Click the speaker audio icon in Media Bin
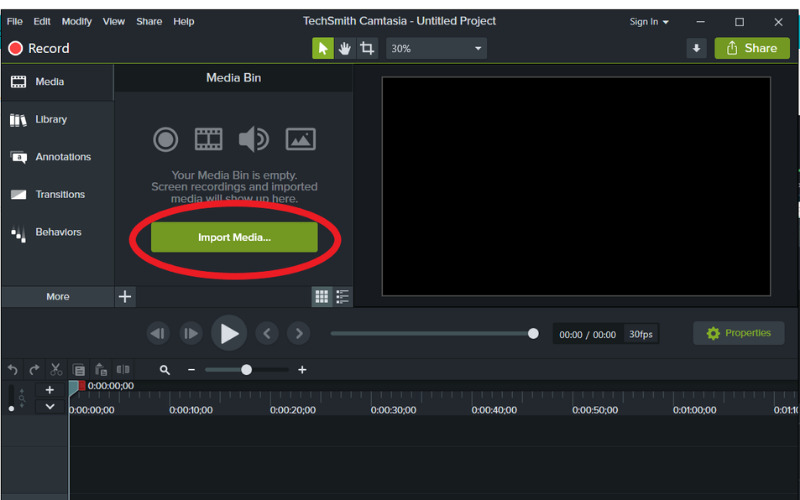 [x=254, y=139]
